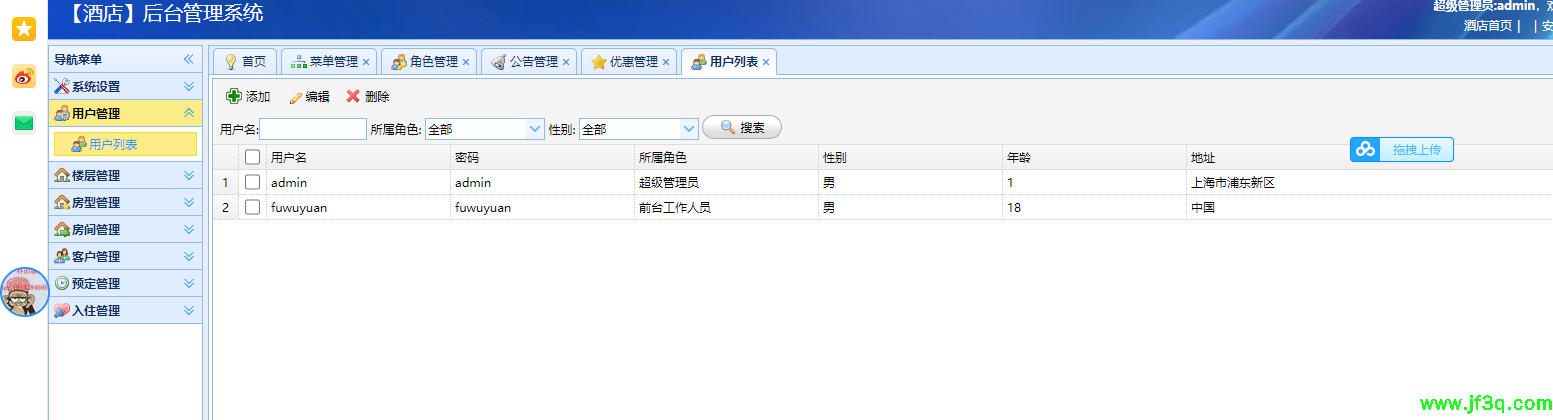
Task: Switch to the 首页 tab
Action: tap(244, 62)
